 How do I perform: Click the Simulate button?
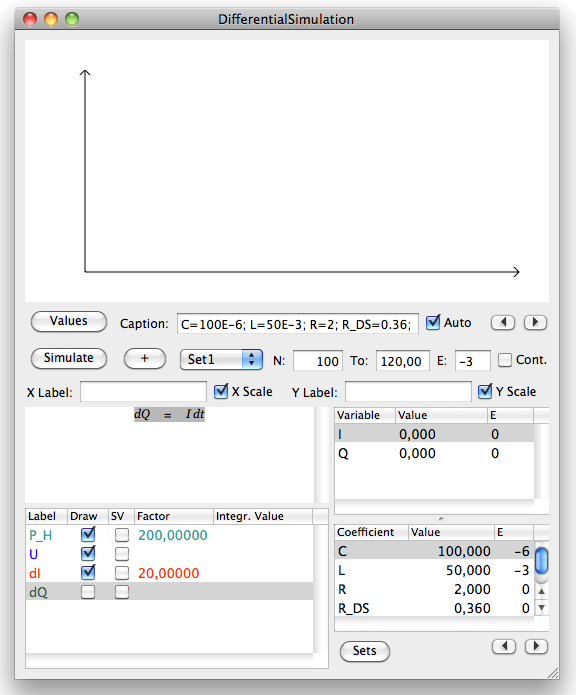pos(69,358)
